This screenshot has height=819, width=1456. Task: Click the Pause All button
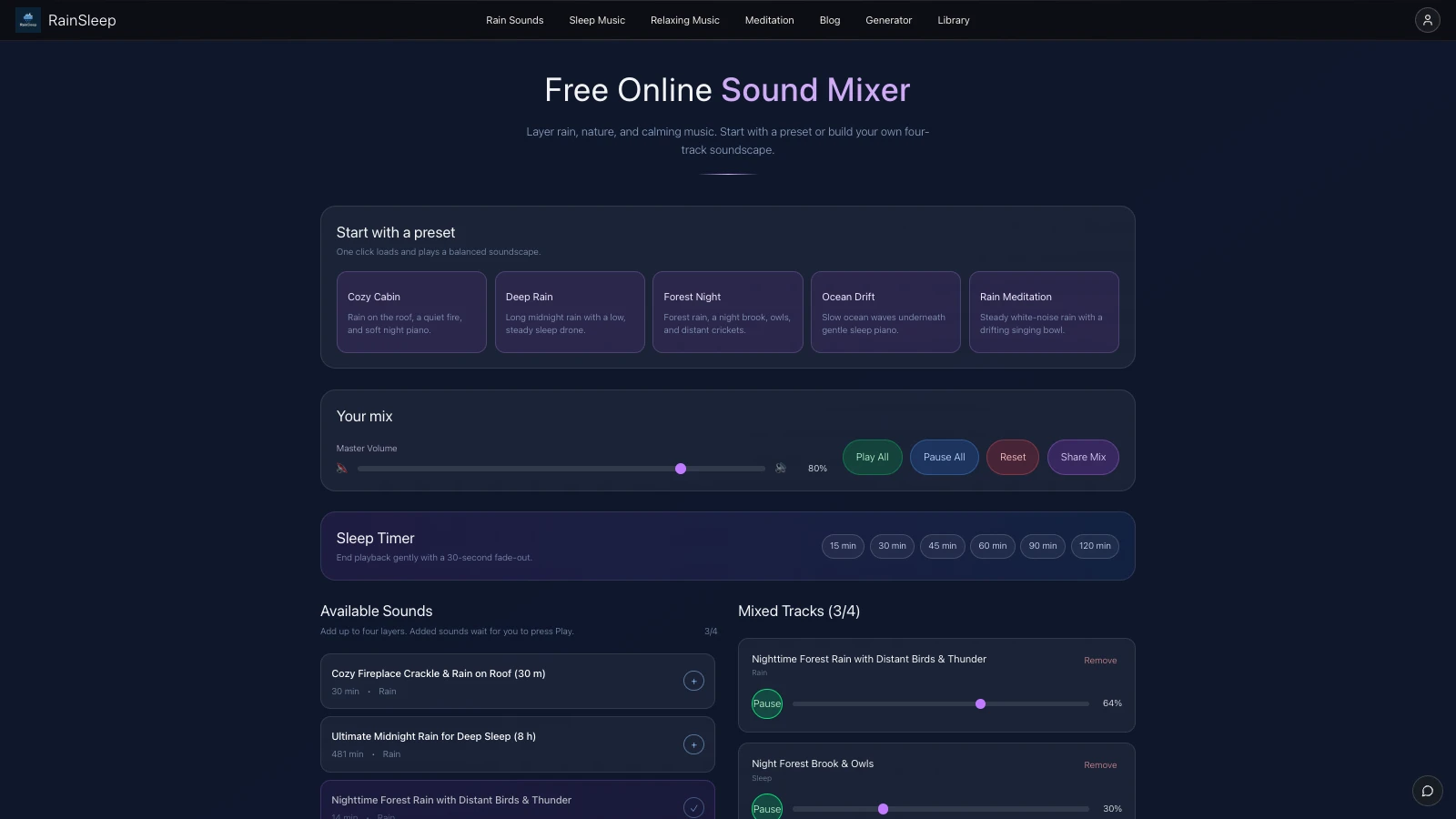[945, 457]
